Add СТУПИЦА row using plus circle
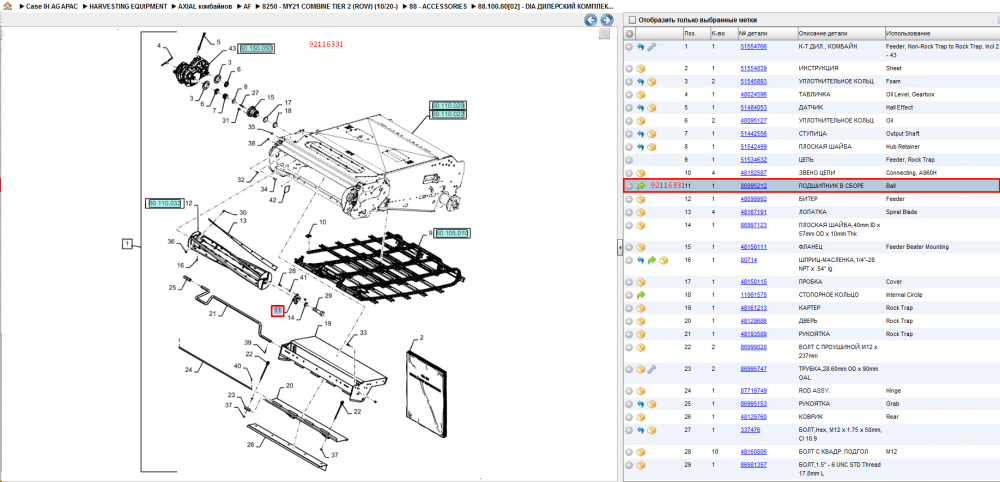The width and height of the screenshot is (1000, 482). 629,134
